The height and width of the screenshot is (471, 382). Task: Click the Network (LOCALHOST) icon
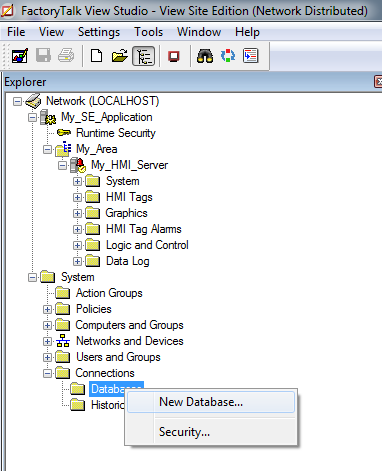click(33, 101)
